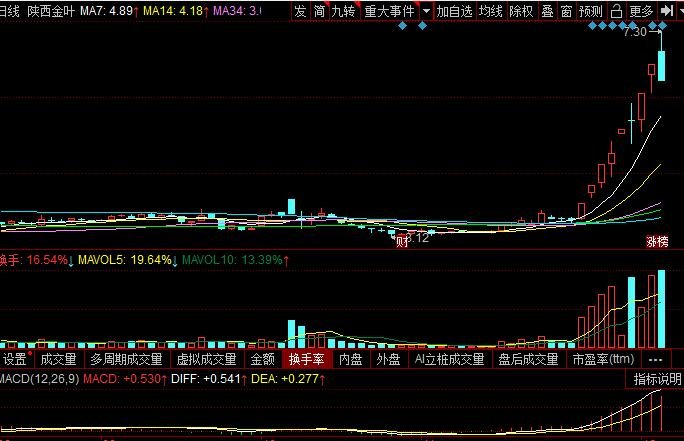The width and height of the screenshot is (684, 441).
Task: Toggle the 预测 forecast display
Action: pos(591,11)
